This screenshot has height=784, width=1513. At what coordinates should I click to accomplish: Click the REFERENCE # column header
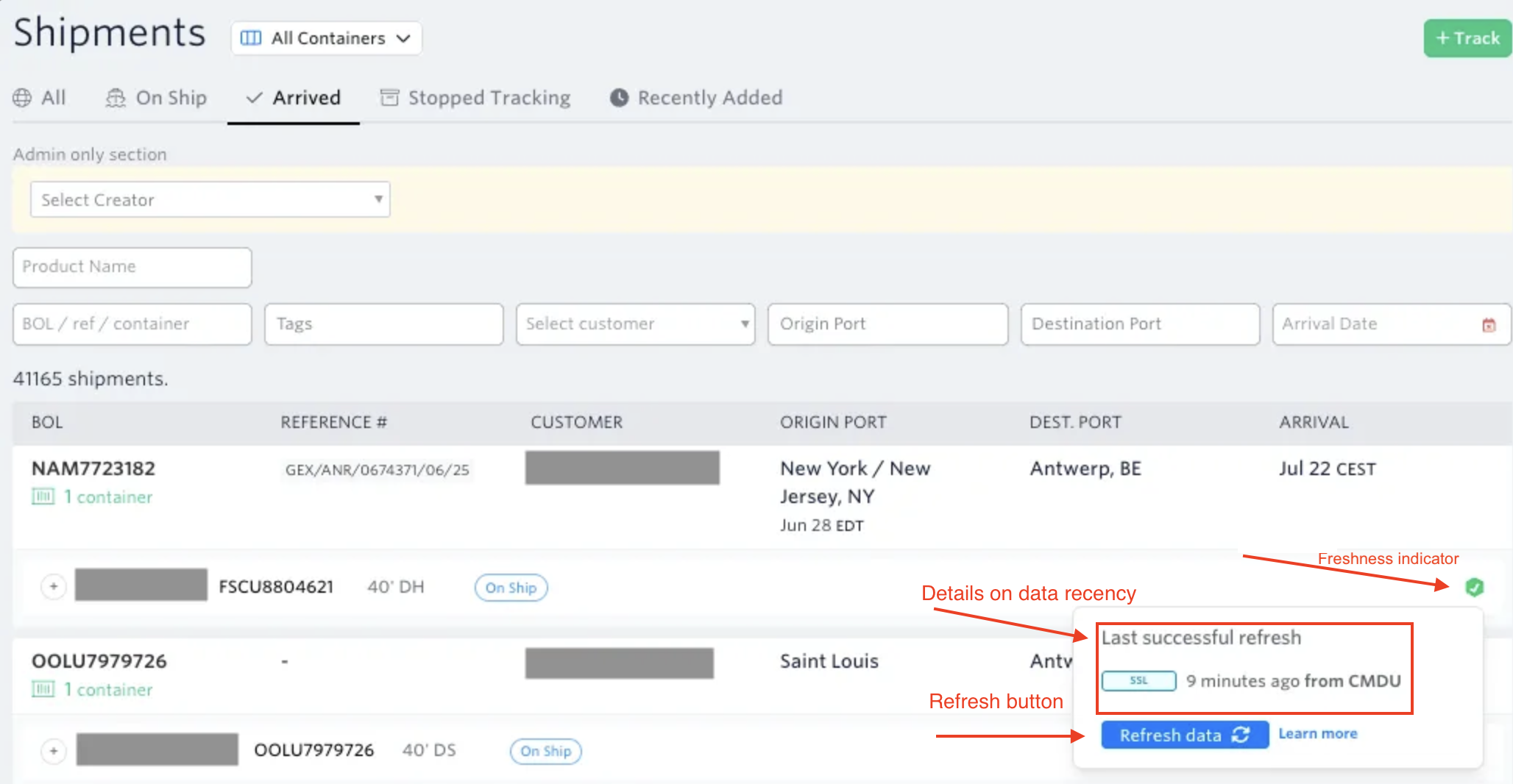tap(334, 422)
